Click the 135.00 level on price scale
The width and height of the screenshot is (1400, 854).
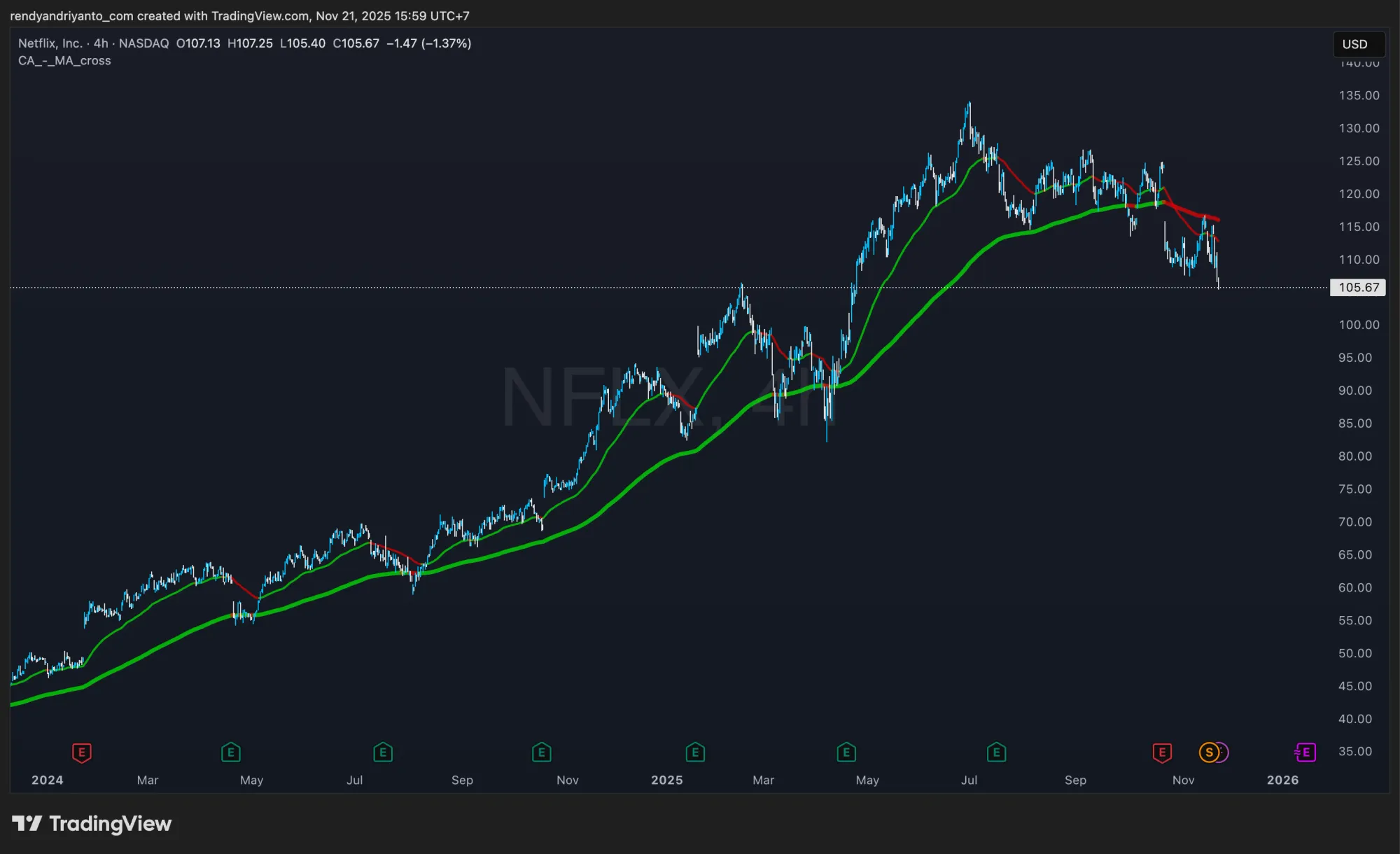point(1358,95)
